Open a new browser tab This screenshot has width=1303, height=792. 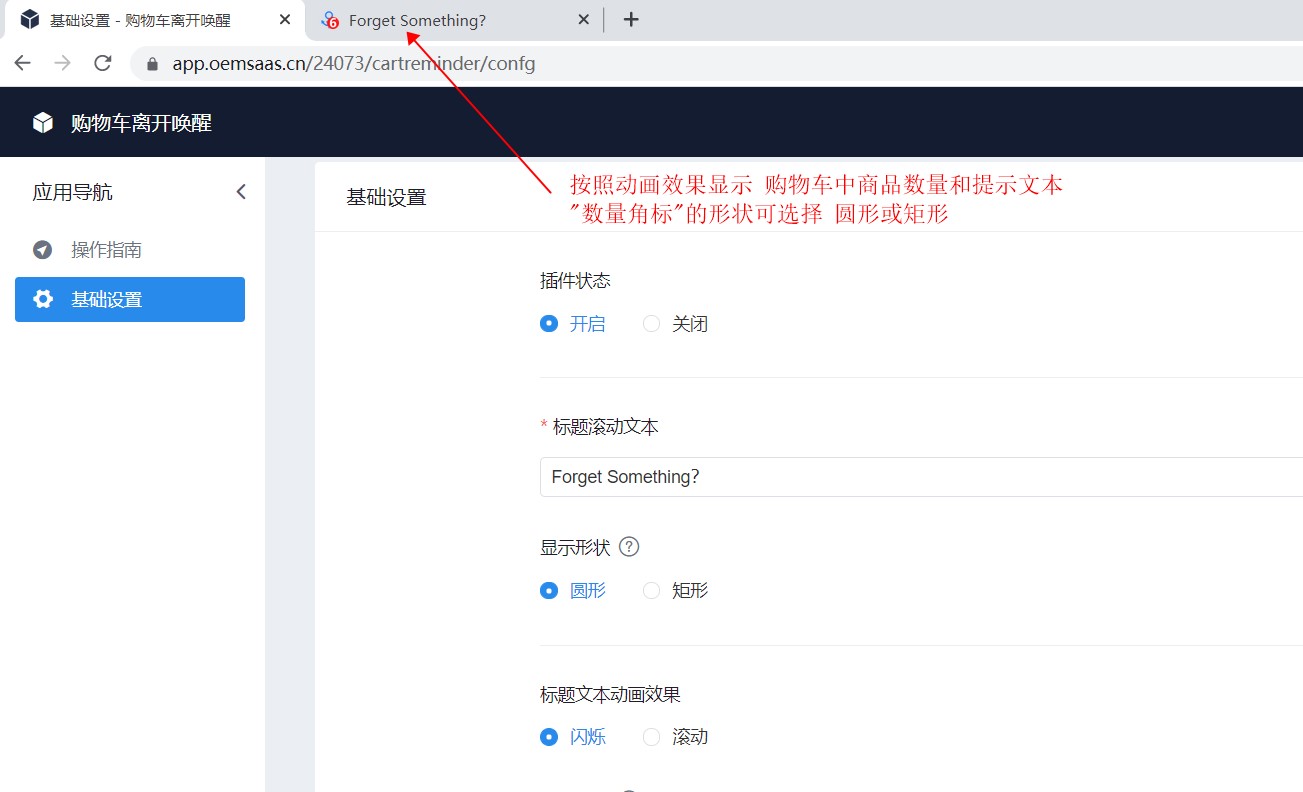coord(631,20)
